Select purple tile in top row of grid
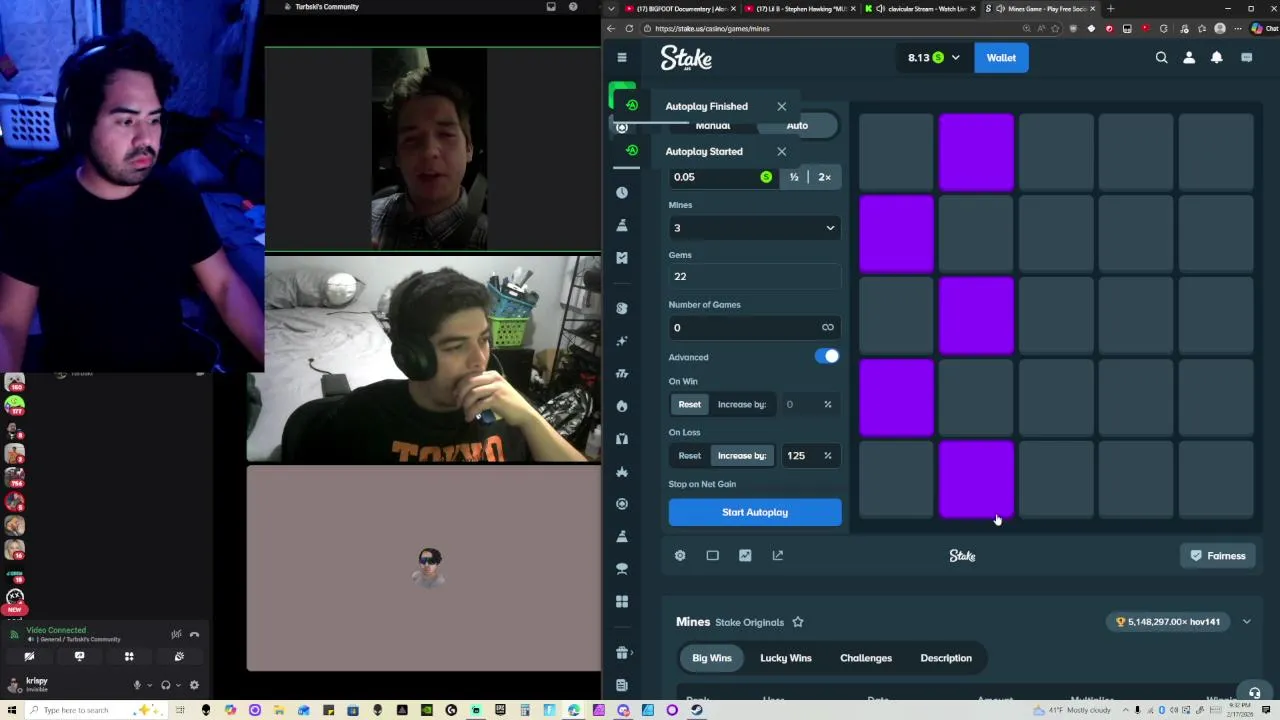This screenshot has width=1280, height=720. (x=976, y=152)
